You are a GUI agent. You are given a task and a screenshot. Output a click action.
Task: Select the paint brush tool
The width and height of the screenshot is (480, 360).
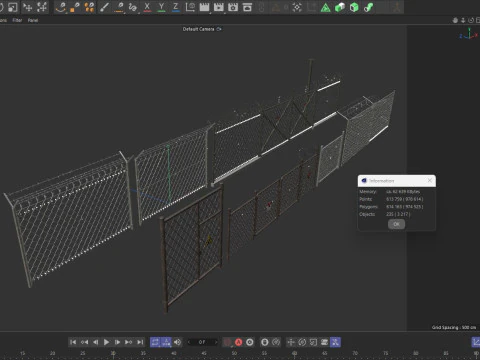click(x=104, y=7)
